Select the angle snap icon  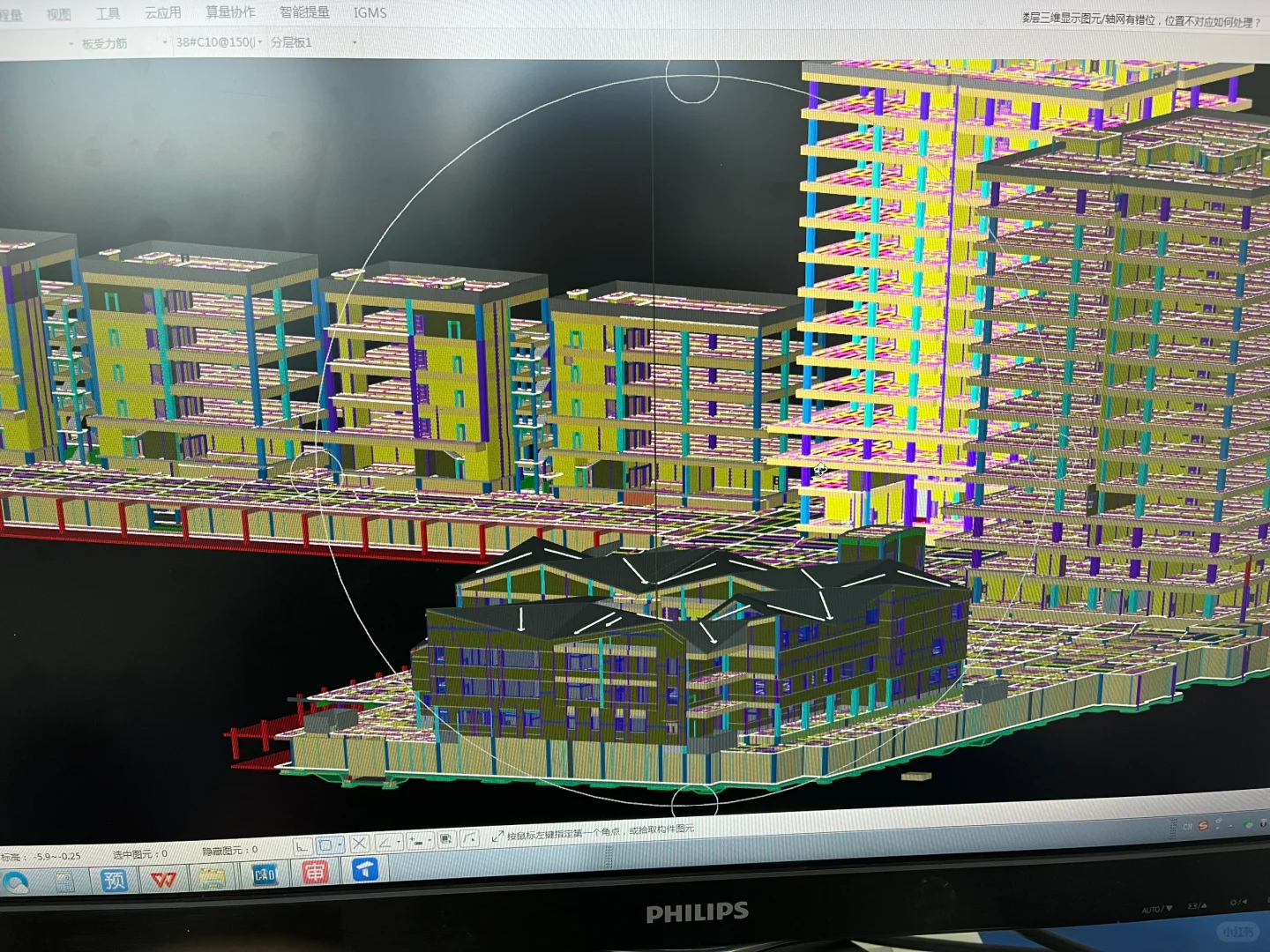385,843
